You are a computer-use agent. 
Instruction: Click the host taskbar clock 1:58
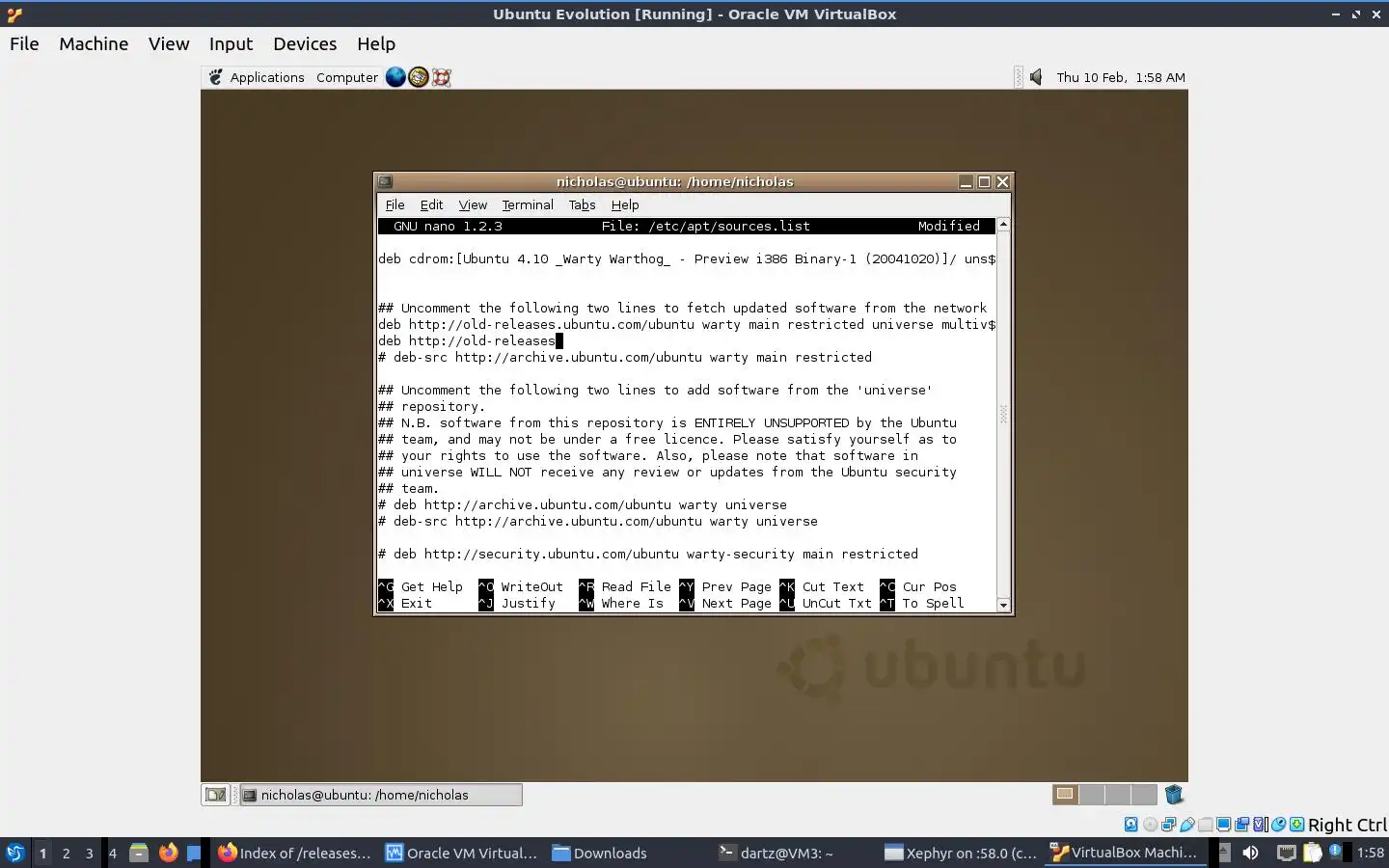tap(1370, 853)
